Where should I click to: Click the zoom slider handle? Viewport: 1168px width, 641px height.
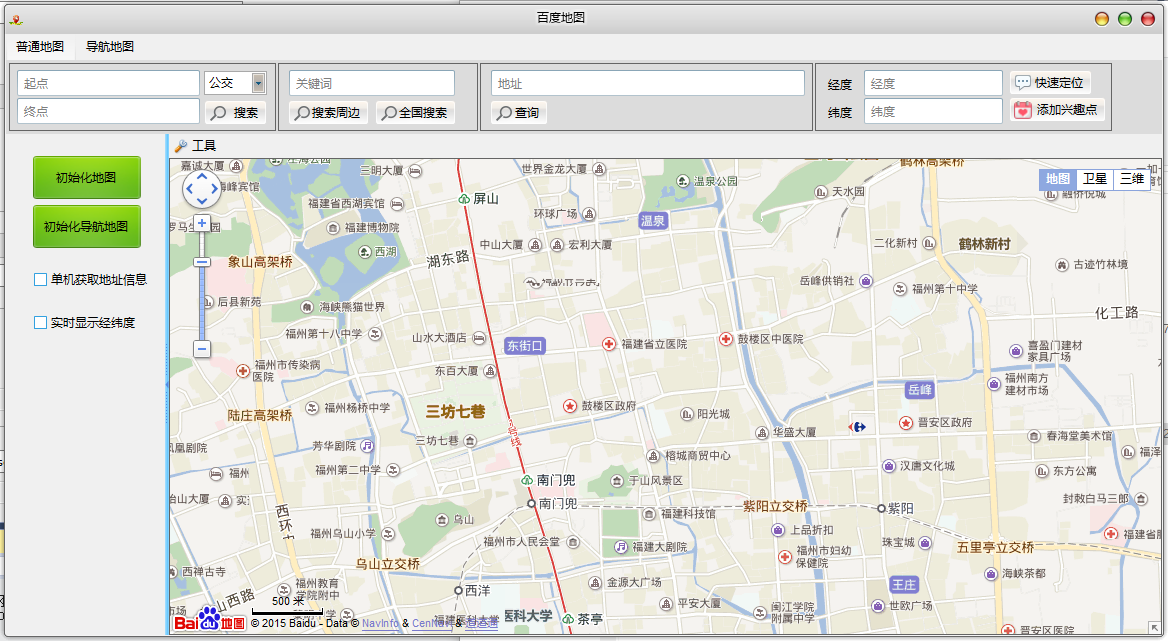click(201, 262)
